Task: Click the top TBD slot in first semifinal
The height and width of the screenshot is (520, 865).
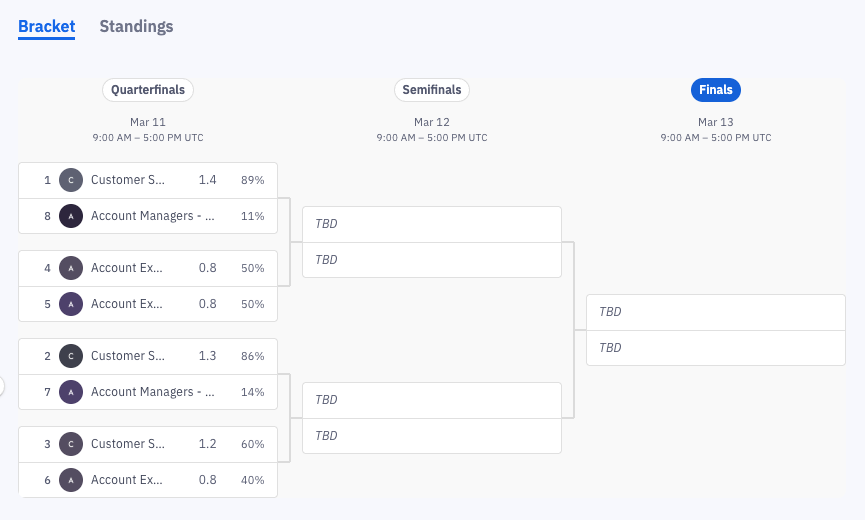Action: coord(432,224)
